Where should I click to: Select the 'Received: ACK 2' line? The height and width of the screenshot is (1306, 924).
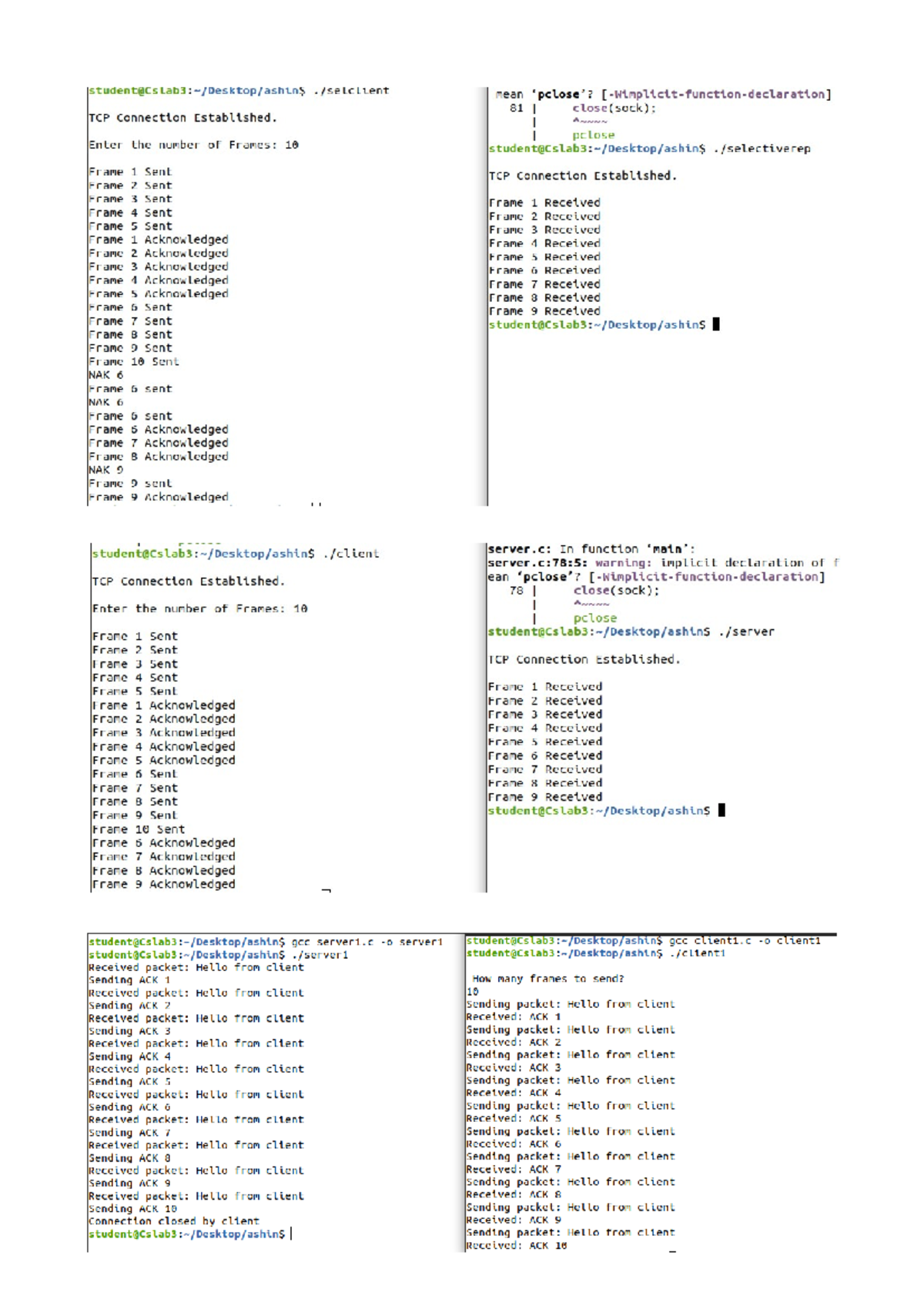pyautogui.click(x=514, y=1042)
